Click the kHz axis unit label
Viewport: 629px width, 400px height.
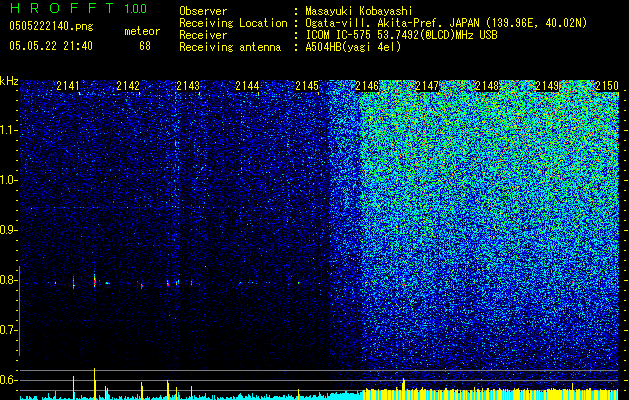(x=9, y=81)
